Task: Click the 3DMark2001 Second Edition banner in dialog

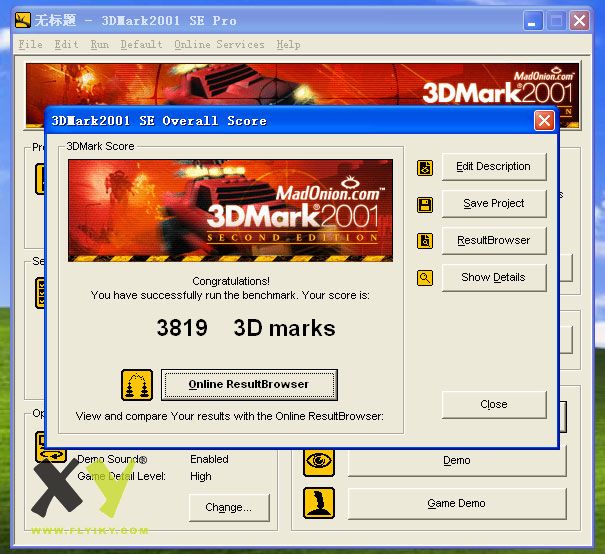Action: [x=230, y=211]
